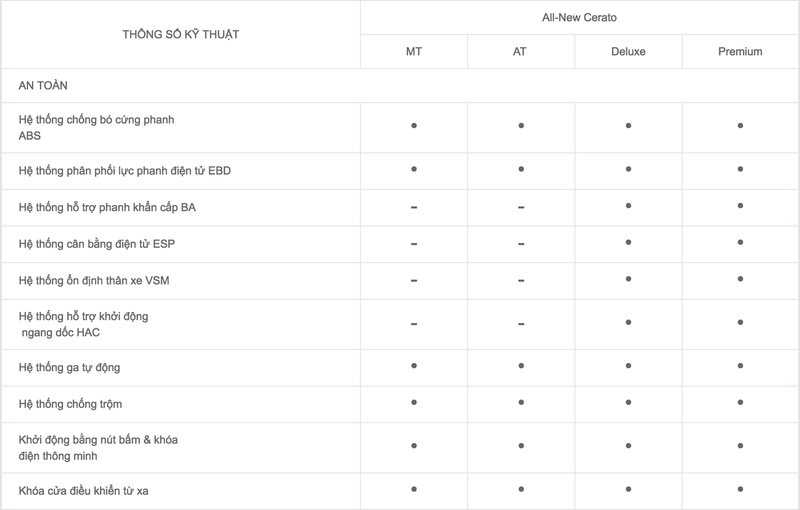Image resolution: width=800 pixels, height=510 pixels.
Task: Click the 'Hệ thống ga tự động' AT dot
Action: [521, 367]
